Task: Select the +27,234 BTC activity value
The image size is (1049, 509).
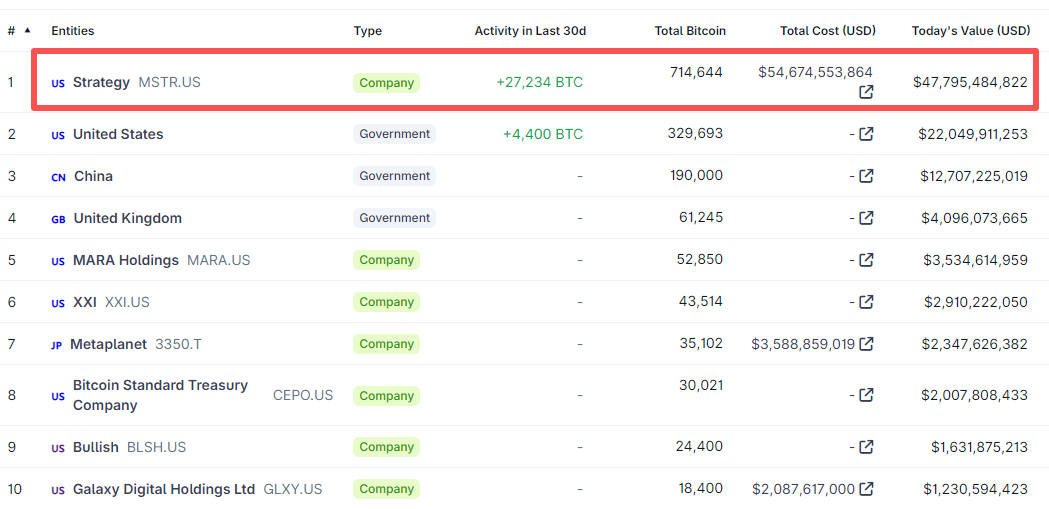Action: click(x=539, y=82)
